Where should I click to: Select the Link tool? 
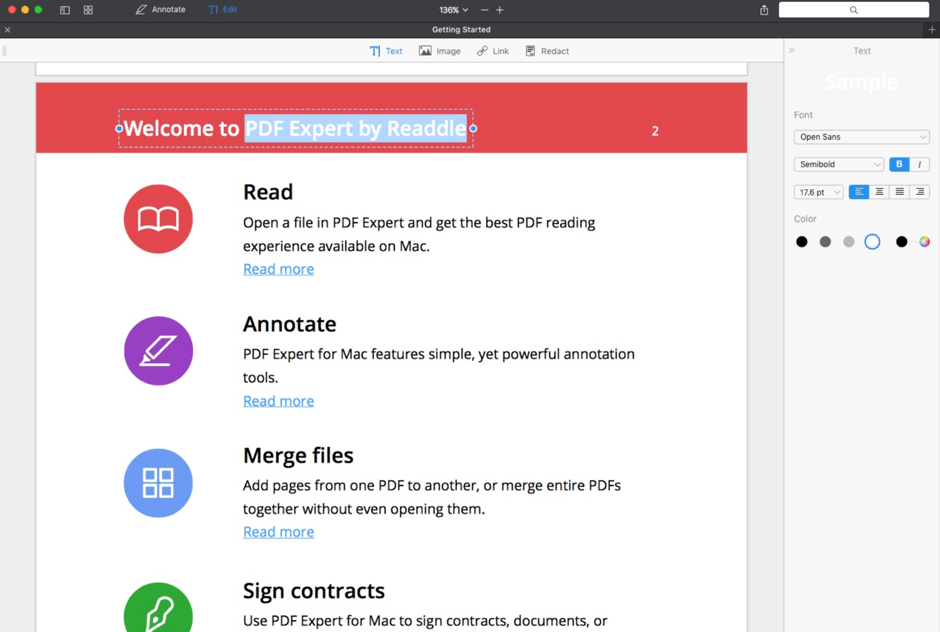493,51
